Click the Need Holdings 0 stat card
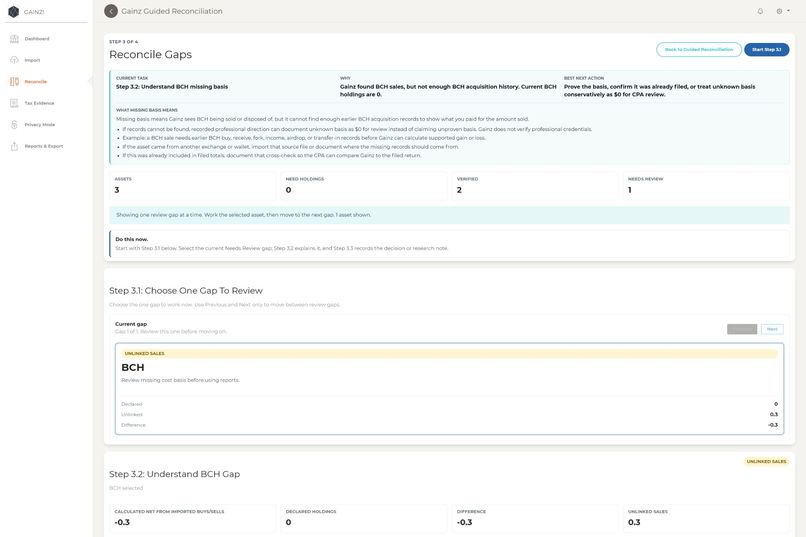 pos(363,186)
